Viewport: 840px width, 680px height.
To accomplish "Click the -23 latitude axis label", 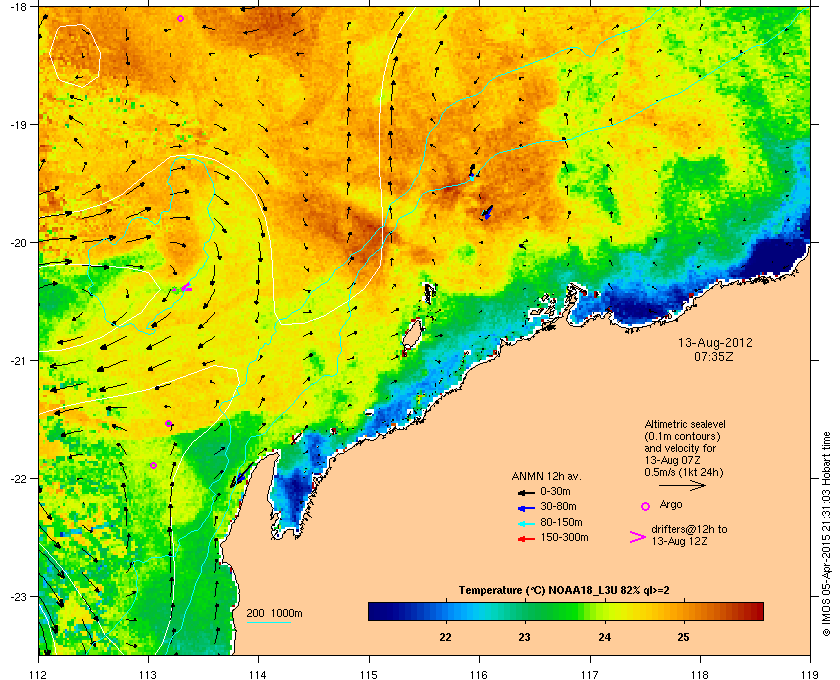I will click(x=17, y=596).
